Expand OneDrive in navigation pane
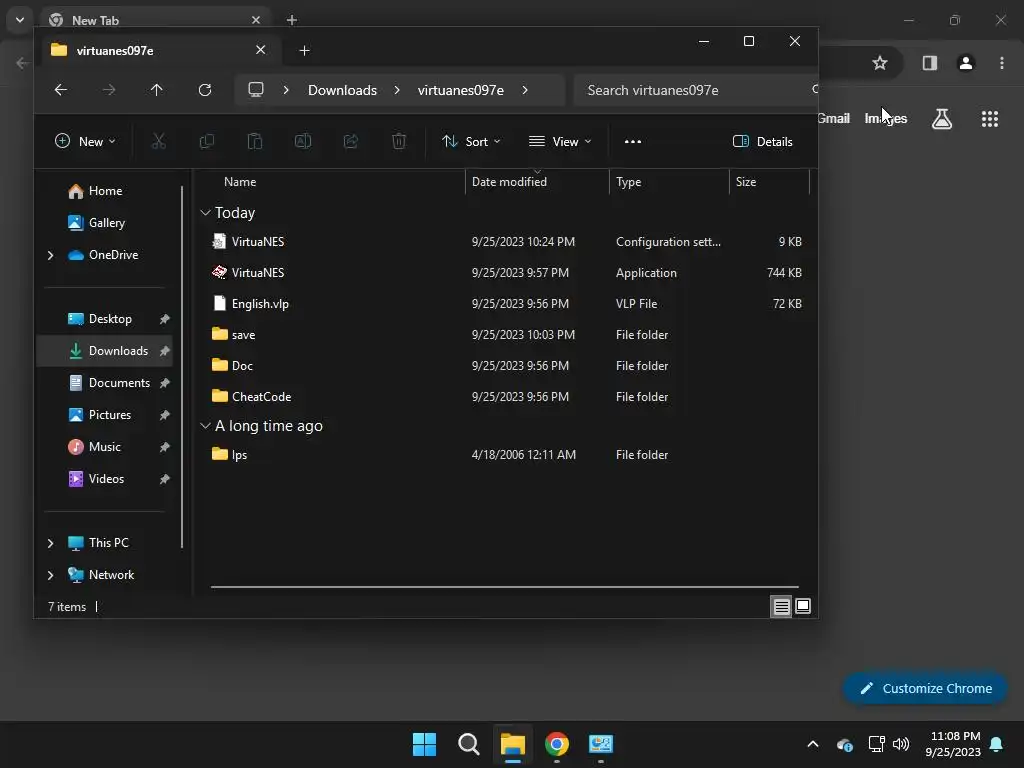The image size is (1024, 768). click(x=50, y=255)
